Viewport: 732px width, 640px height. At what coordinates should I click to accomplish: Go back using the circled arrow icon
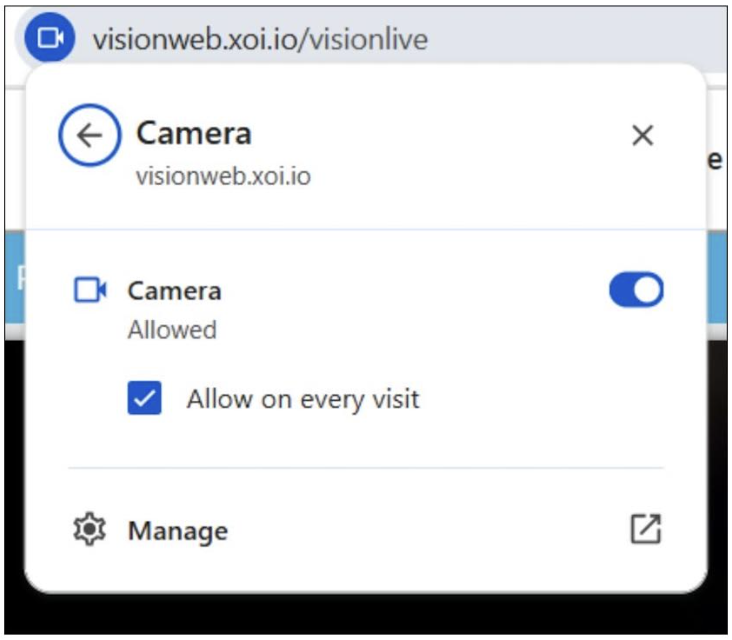coord(89,136)
